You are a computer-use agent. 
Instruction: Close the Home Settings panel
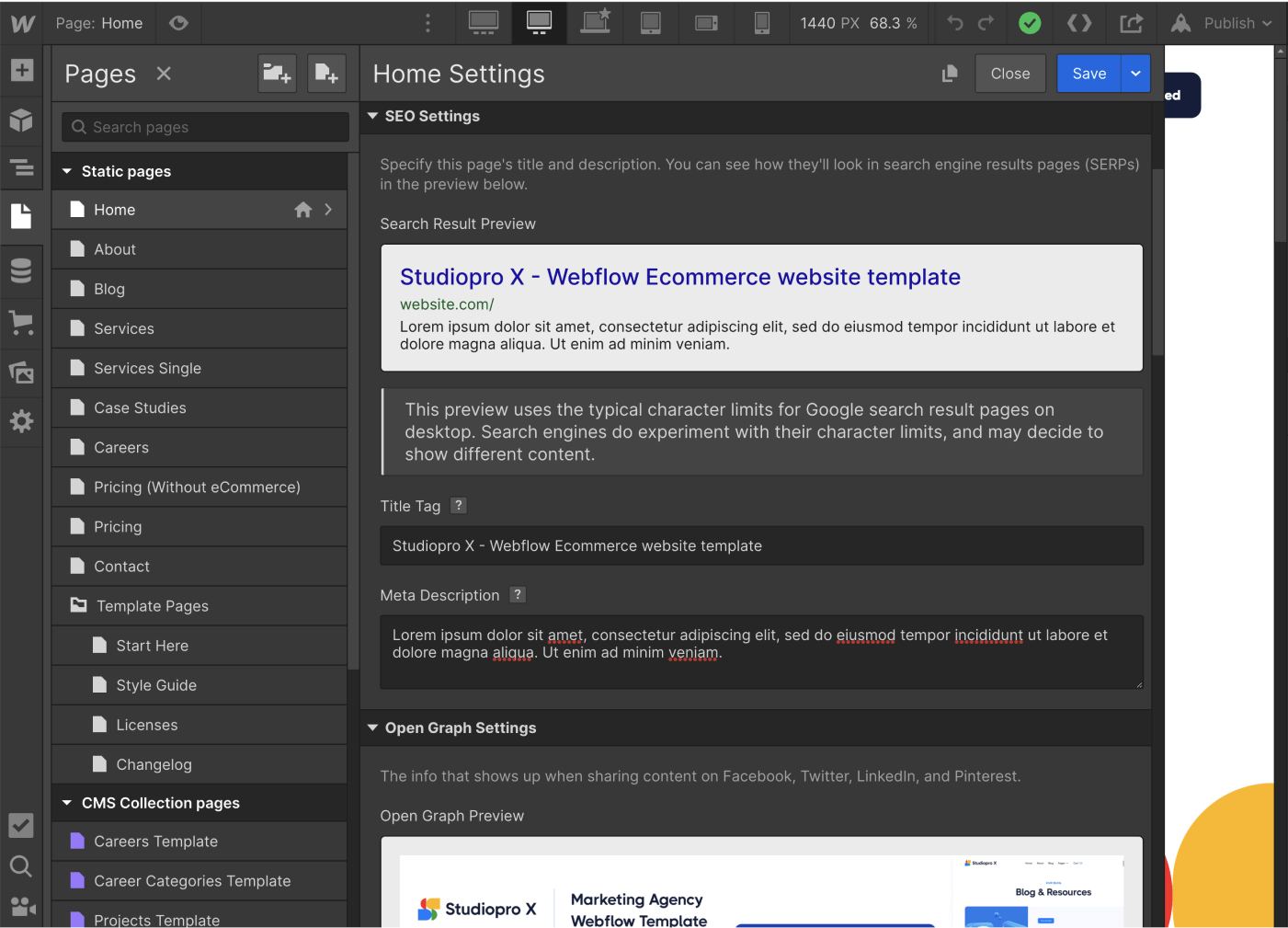[1009, 73]
